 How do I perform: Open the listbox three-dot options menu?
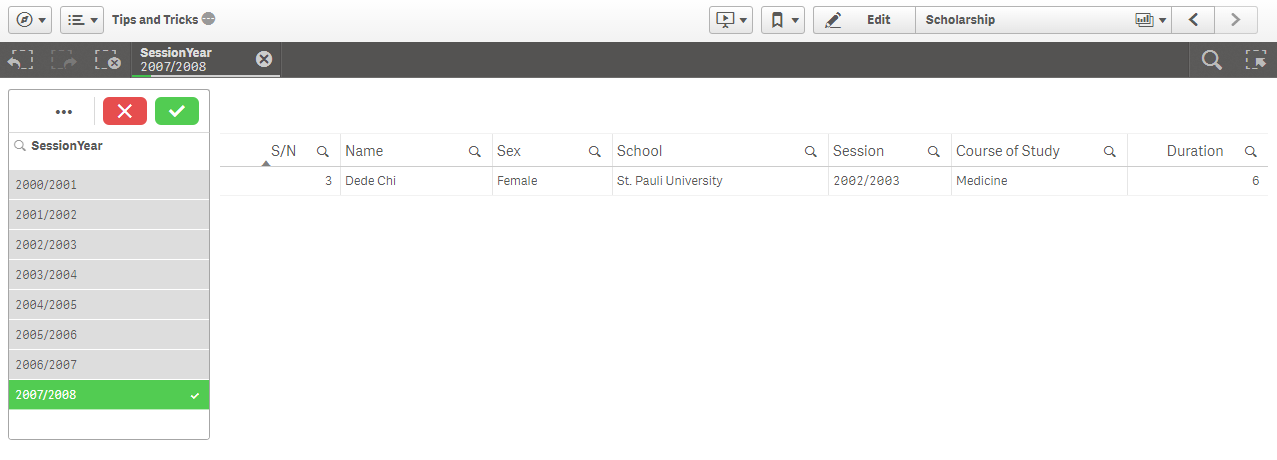click(64, 112)
